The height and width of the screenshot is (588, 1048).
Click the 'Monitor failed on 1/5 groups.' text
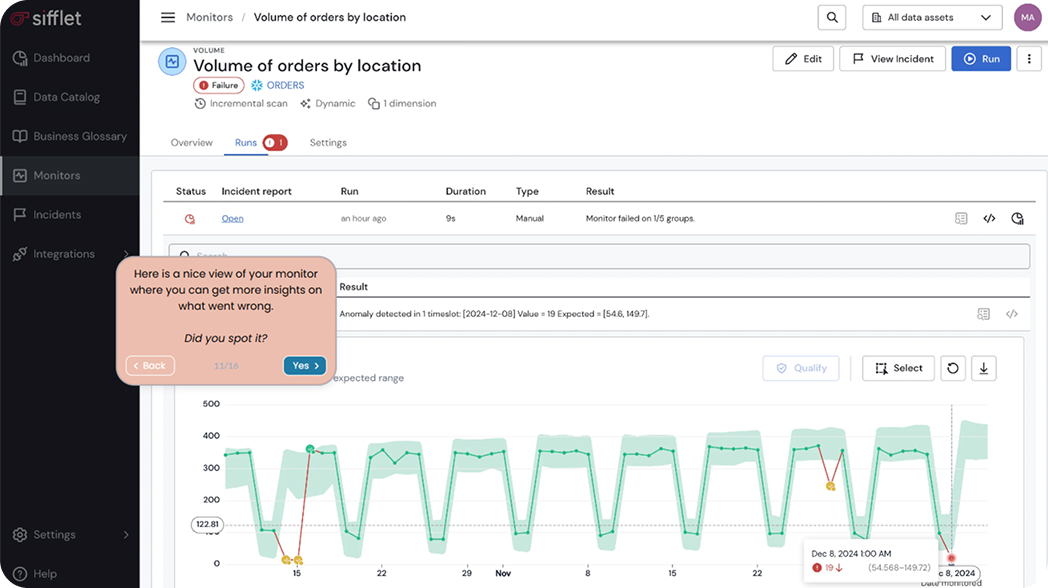(640, 218)
